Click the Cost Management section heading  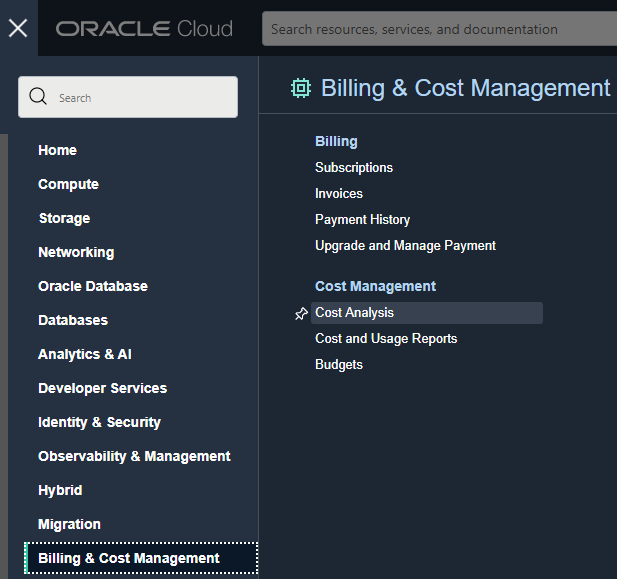point(375,286)
